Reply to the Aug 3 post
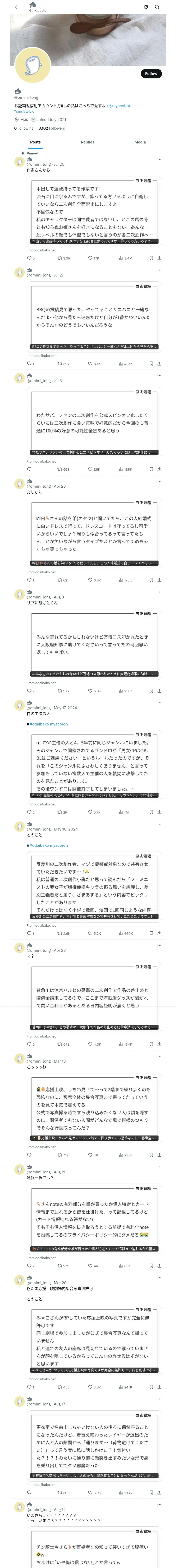Screen dimensions: 176x1568 (x=28, y=691)
